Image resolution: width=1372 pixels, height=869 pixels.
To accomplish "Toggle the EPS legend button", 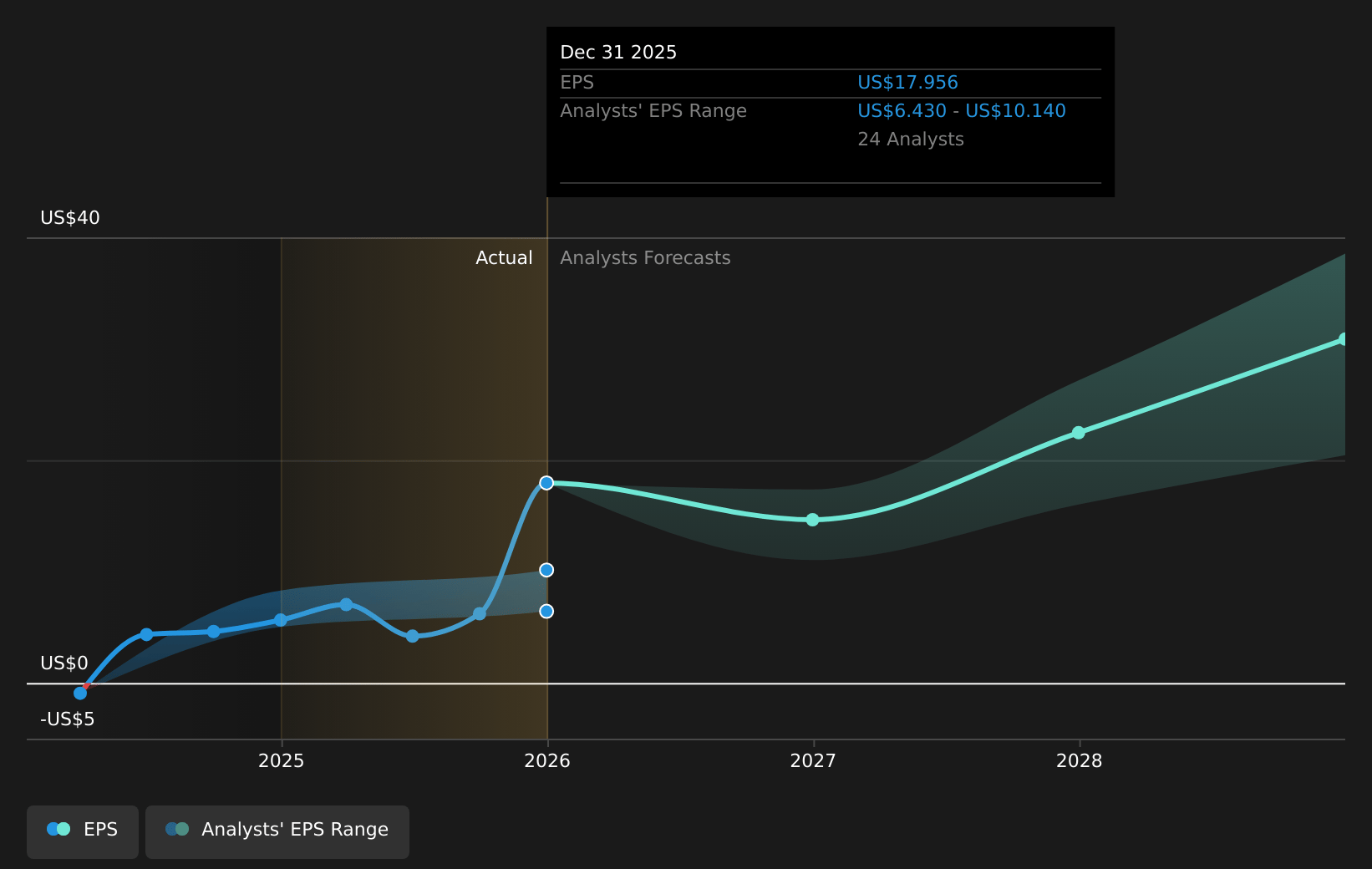I will (x=83, y=831).
